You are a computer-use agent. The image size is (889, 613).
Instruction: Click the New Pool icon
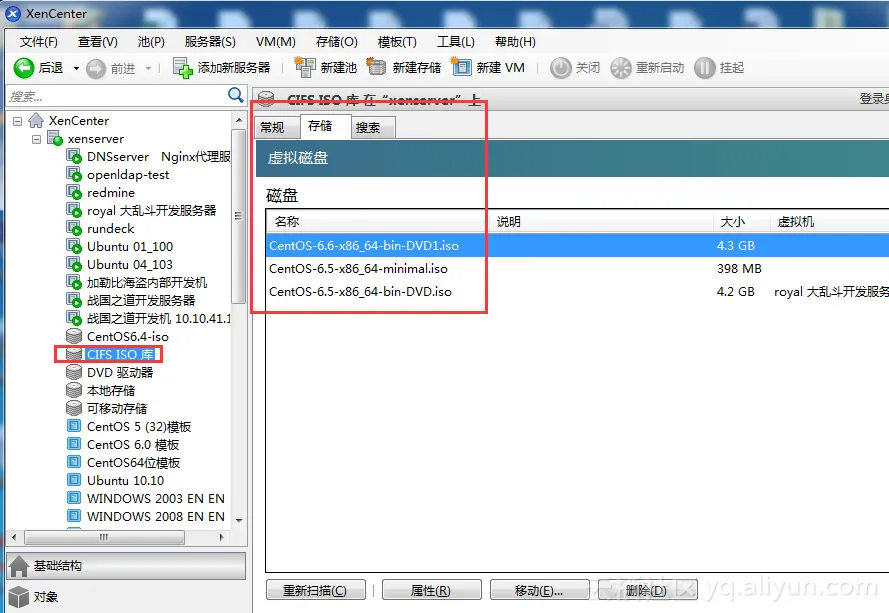[305, 67]
